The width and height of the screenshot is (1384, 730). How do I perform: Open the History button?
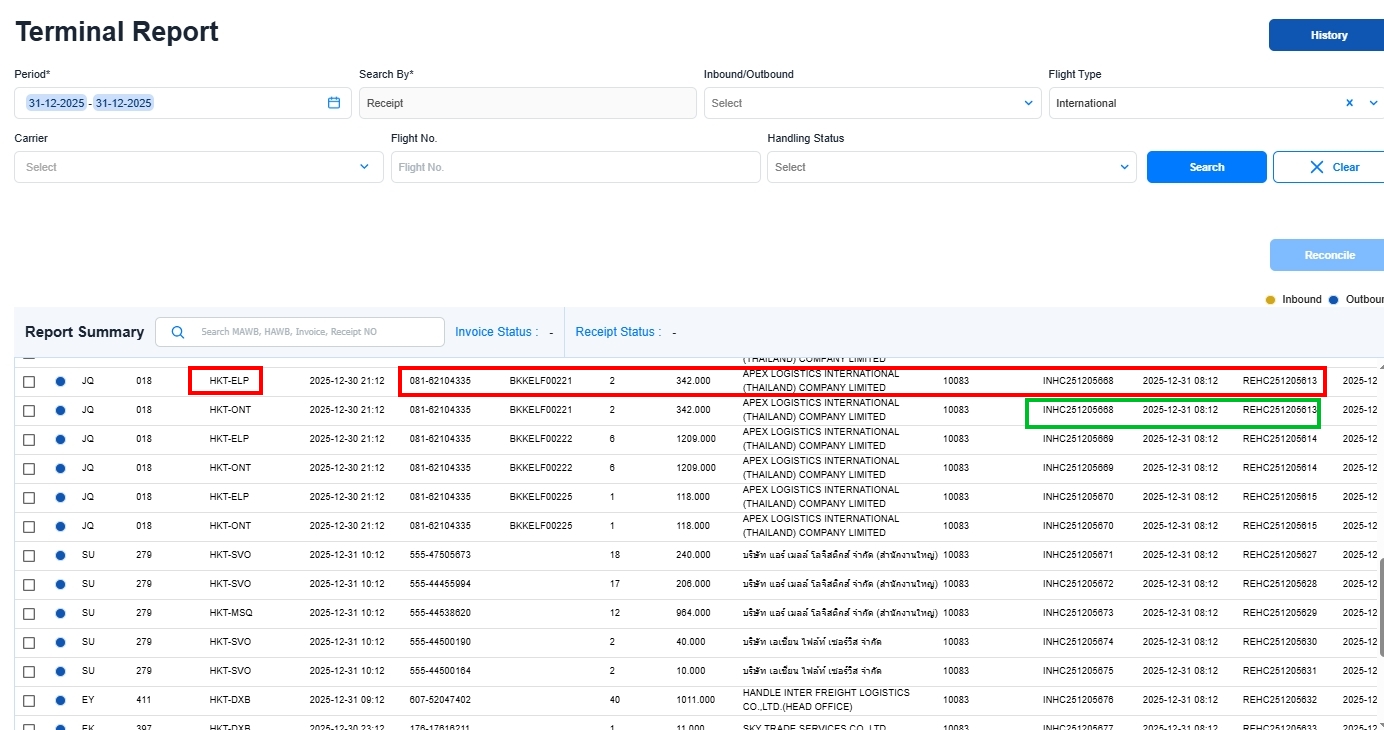1328,35
